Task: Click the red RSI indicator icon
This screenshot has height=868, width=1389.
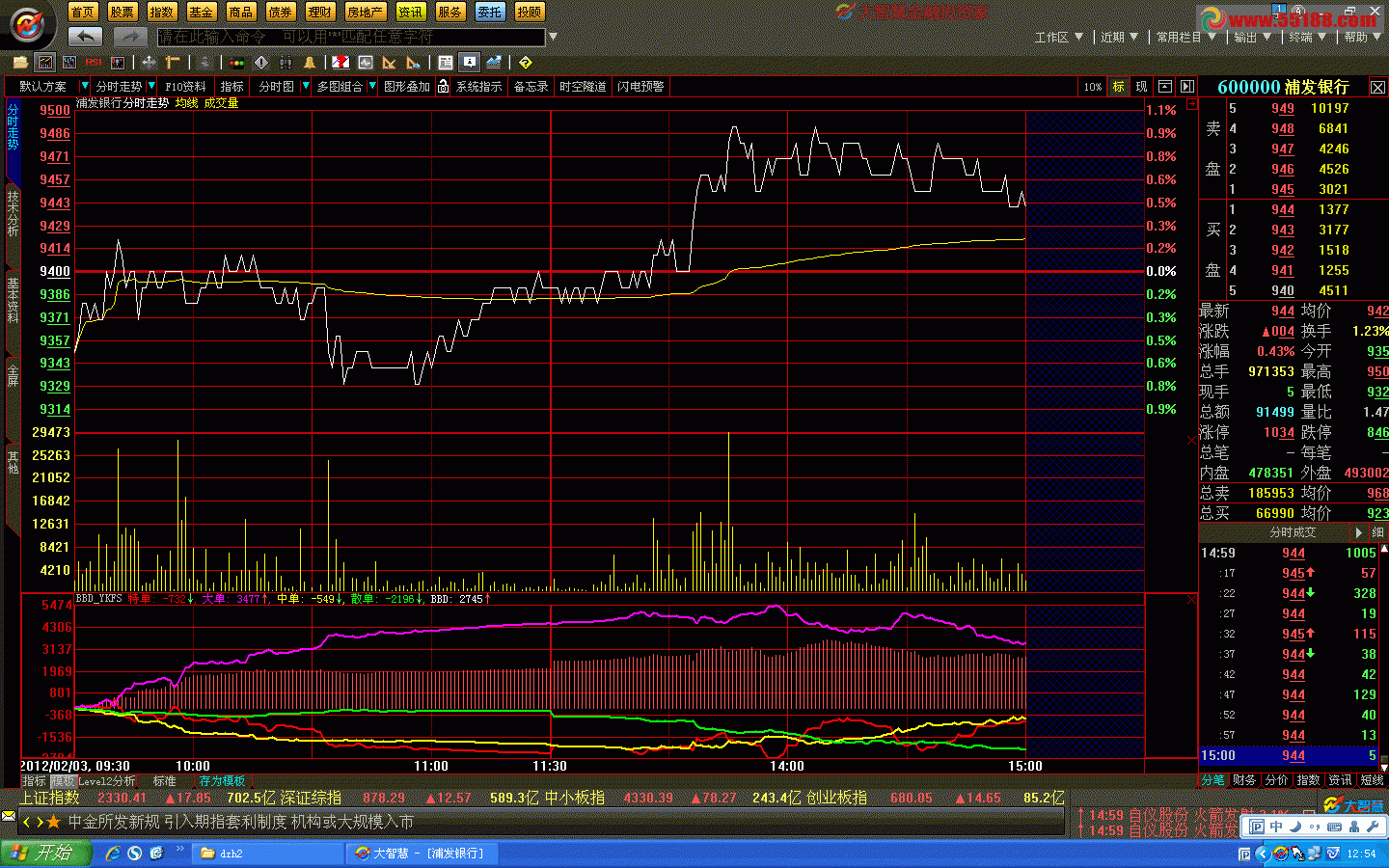Action: coord(94,62)
